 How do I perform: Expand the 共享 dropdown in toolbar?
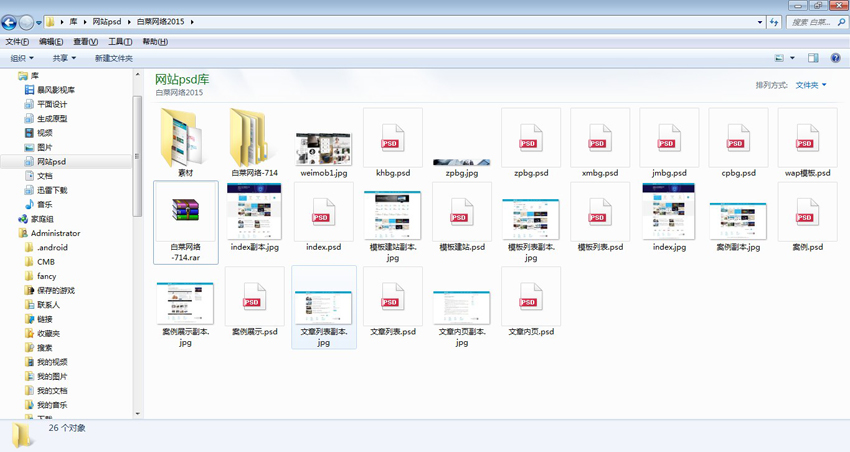[x=64, y=58]
